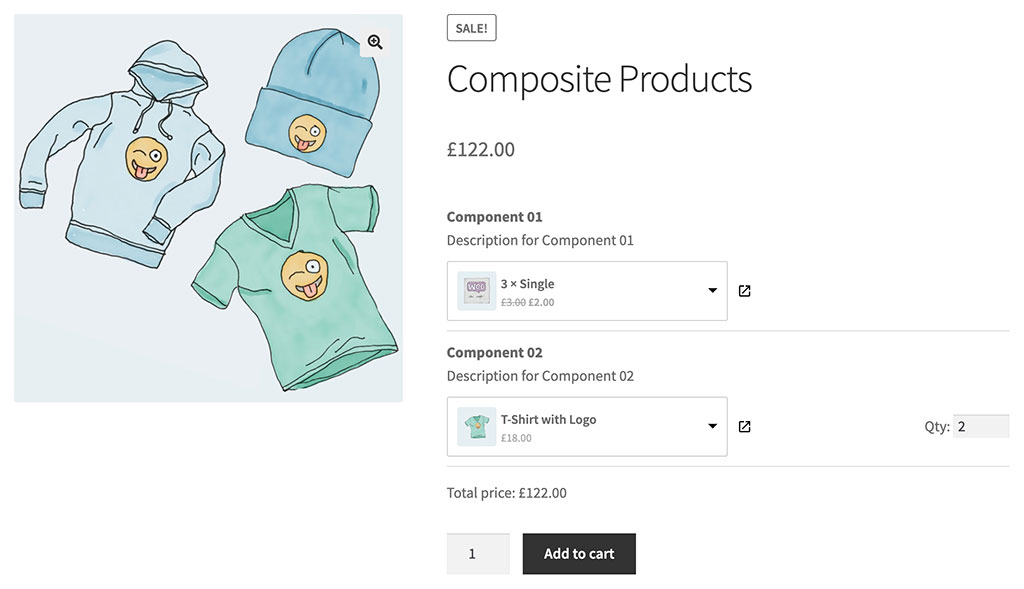Screen dimensions: 1024x589
Task: Click the WOO thumbnail in Component 01 selector
Action: (476, 291)
